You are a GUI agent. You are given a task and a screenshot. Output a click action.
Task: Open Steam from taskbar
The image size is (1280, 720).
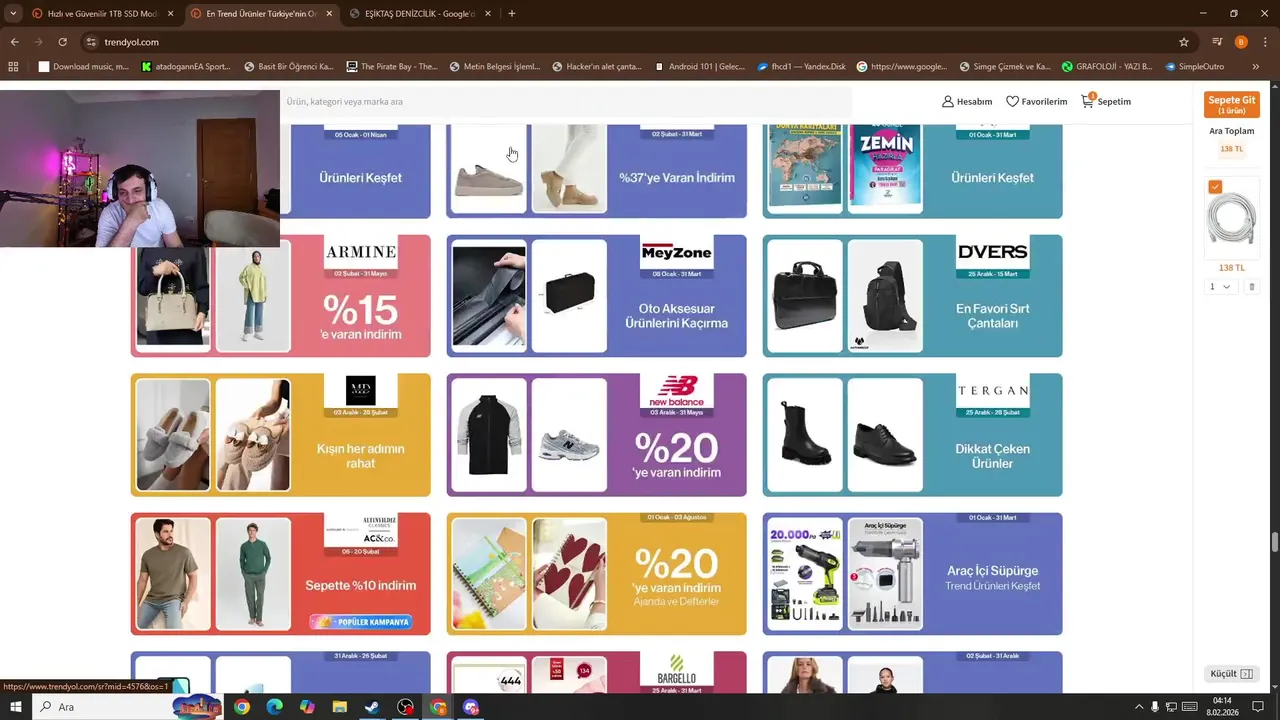point(371,707)
